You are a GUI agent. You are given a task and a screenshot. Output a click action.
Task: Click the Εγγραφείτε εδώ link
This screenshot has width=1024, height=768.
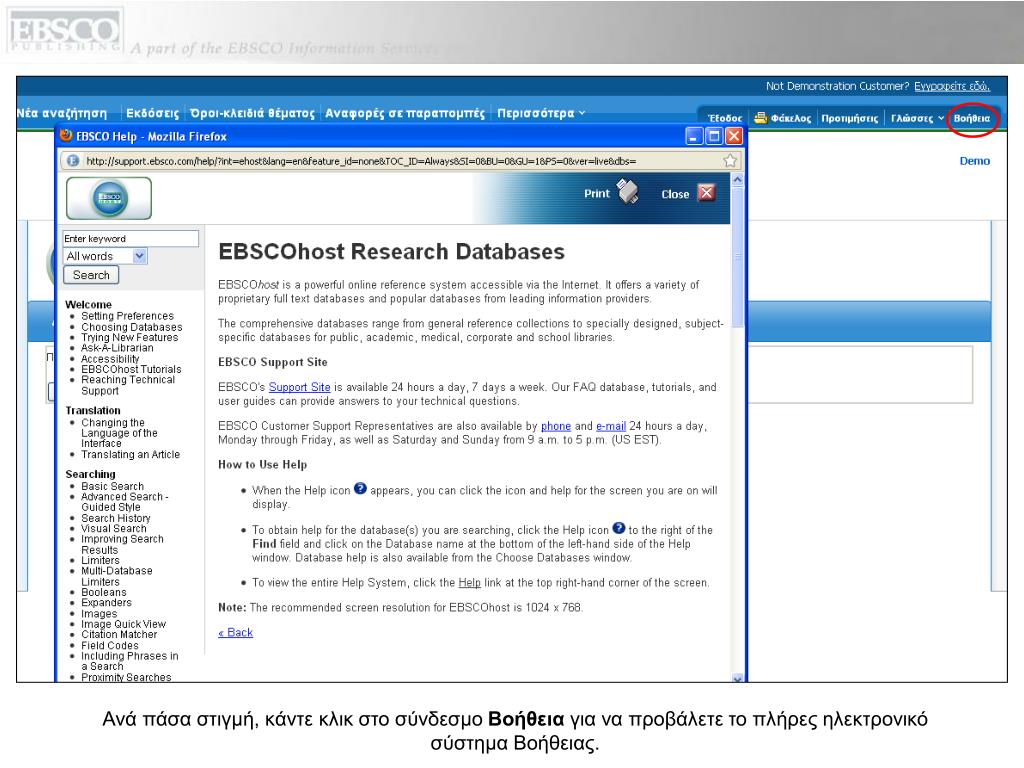point(952,86)
